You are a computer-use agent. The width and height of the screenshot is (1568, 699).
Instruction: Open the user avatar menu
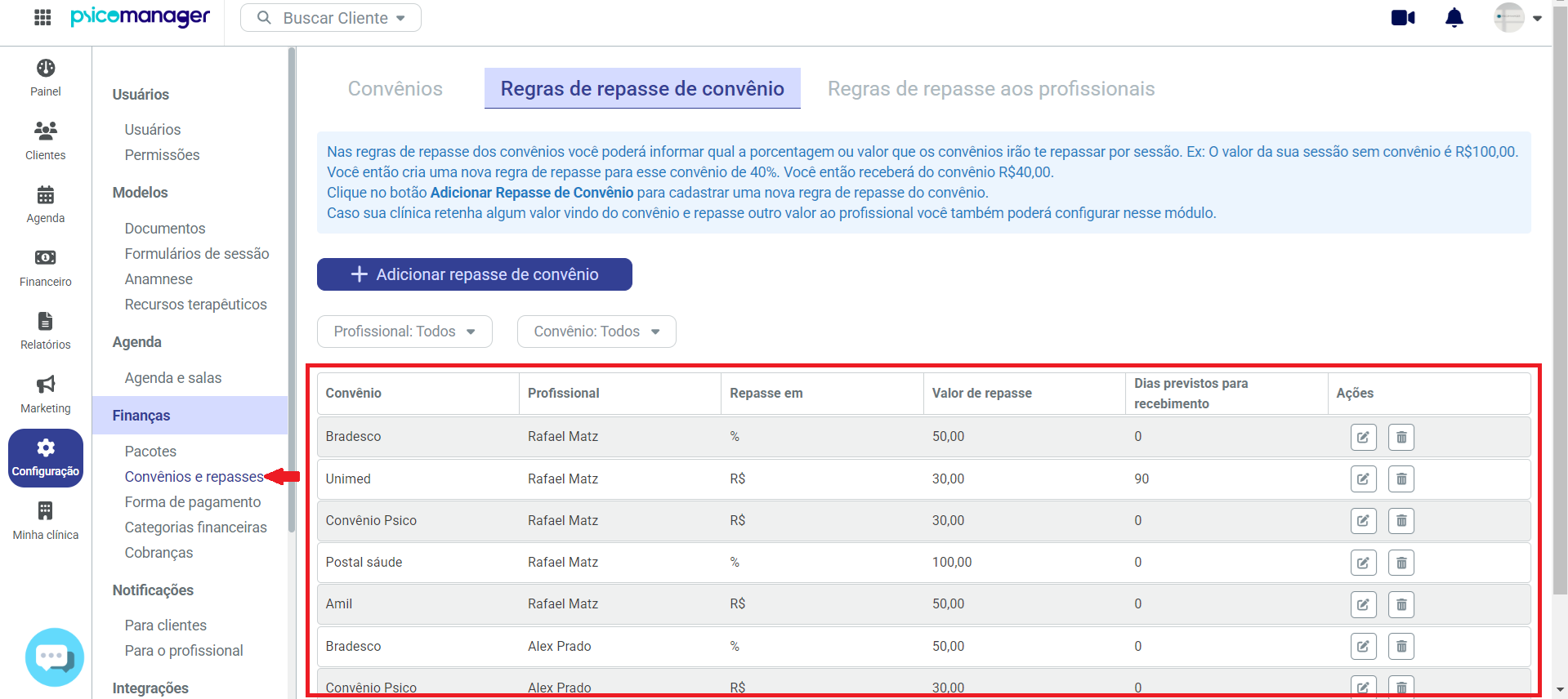pos(1517,17)
